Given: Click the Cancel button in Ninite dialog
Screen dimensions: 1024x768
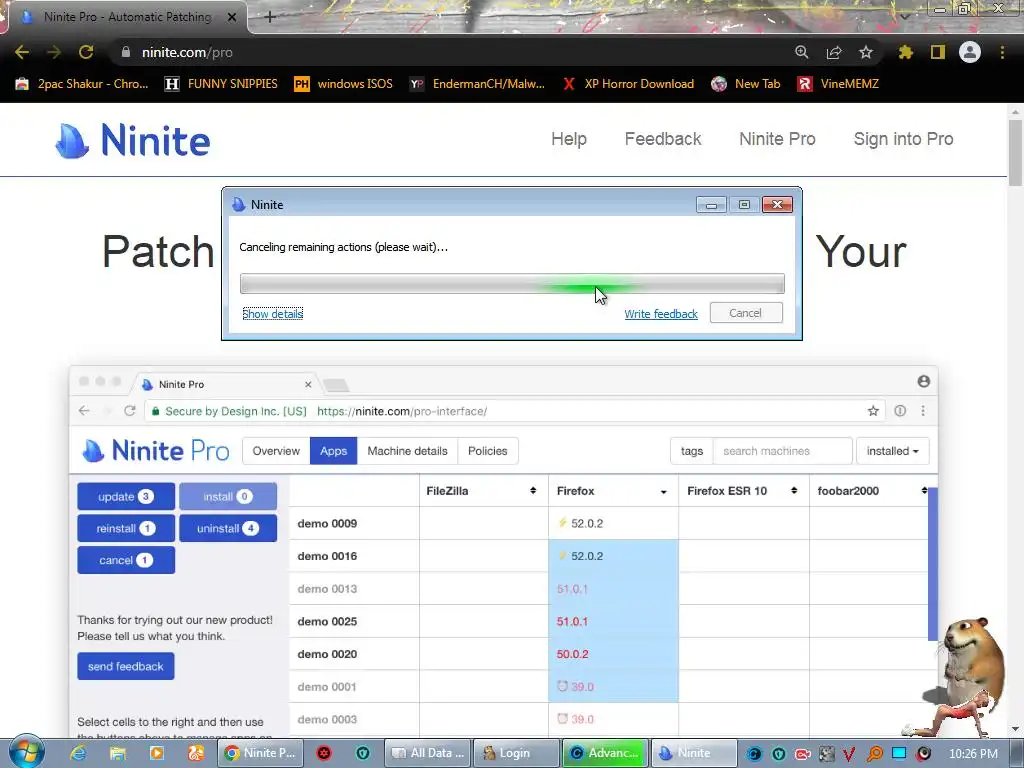Looking at the screenshot, I should tap(746, 313).
